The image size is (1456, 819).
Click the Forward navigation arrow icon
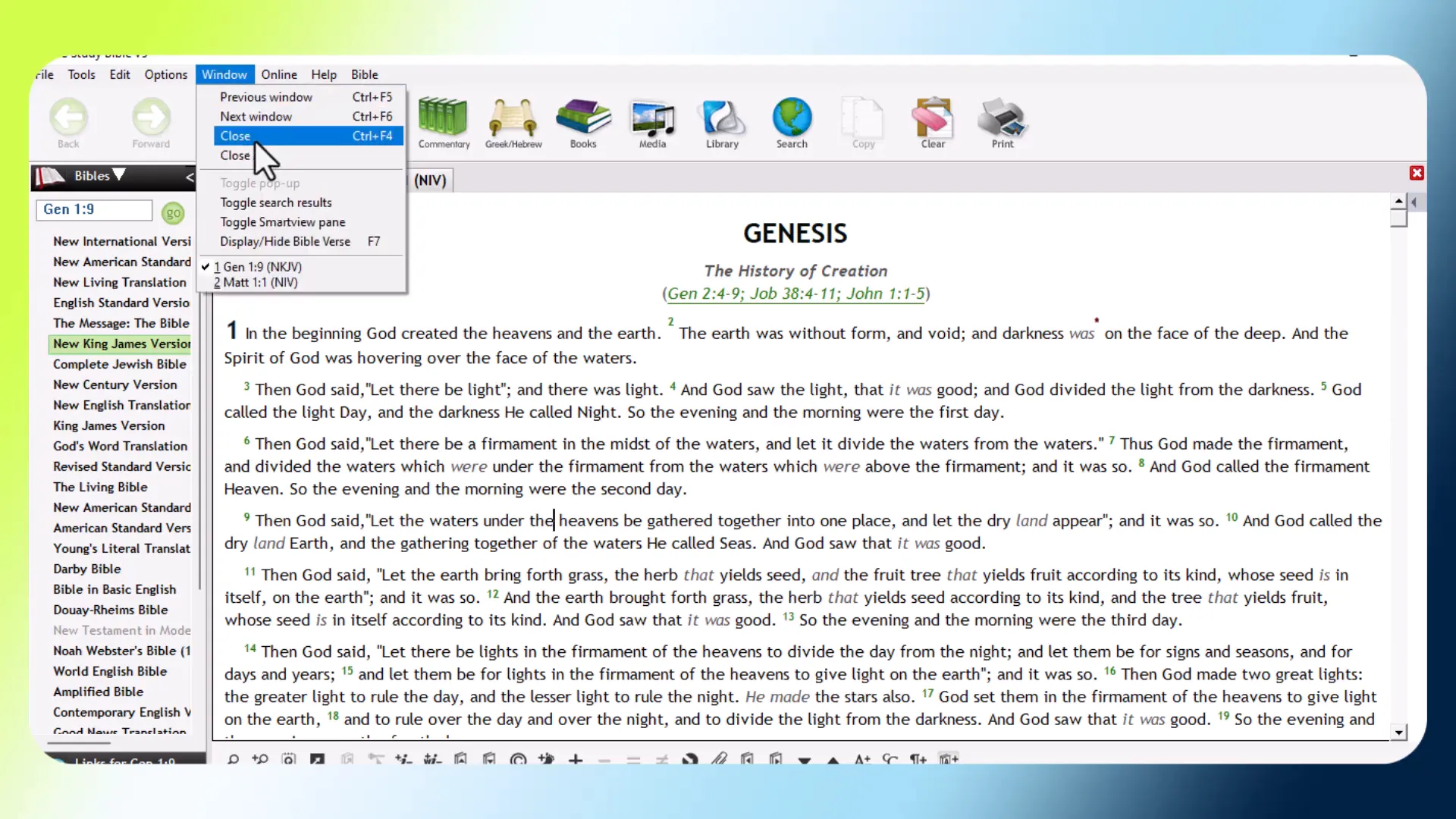151,118
